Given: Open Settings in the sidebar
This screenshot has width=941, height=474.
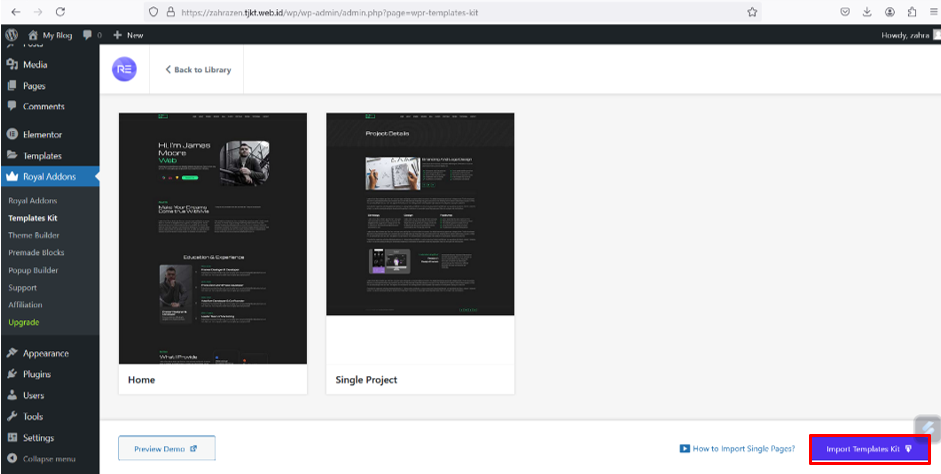Looking at the screenshot, I should pyautogui.click(x=38, y=438).
